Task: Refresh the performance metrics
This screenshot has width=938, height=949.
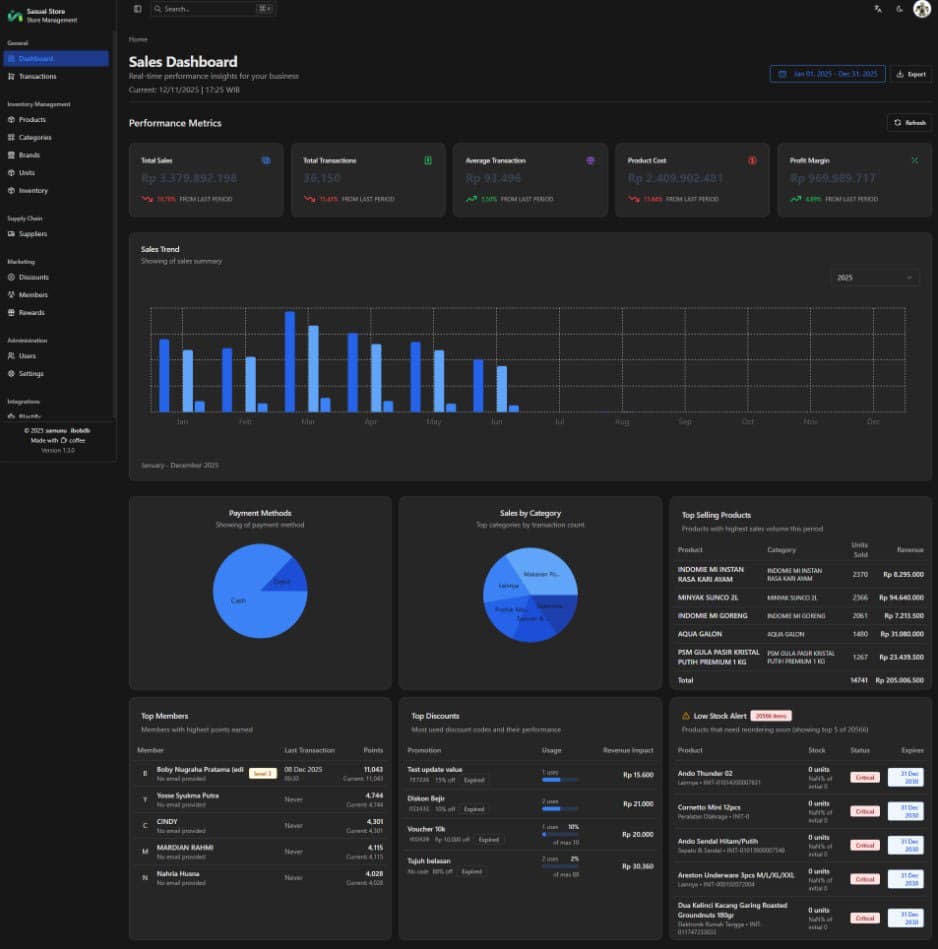Action: pyautogui.click(x=909, y=123)
